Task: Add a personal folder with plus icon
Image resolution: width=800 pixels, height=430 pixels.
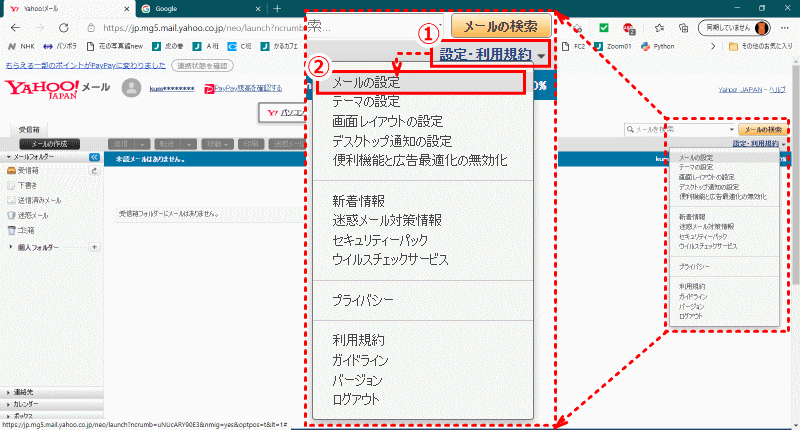Action: (x=94, y=247)
